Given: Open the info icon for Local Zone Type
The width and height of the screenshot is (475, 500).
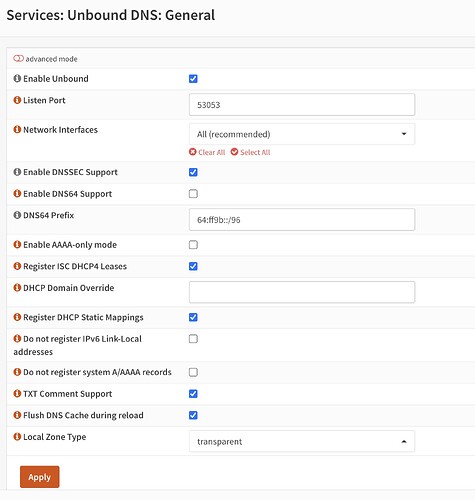Looking at the screenshot, I should click(17, 436).
